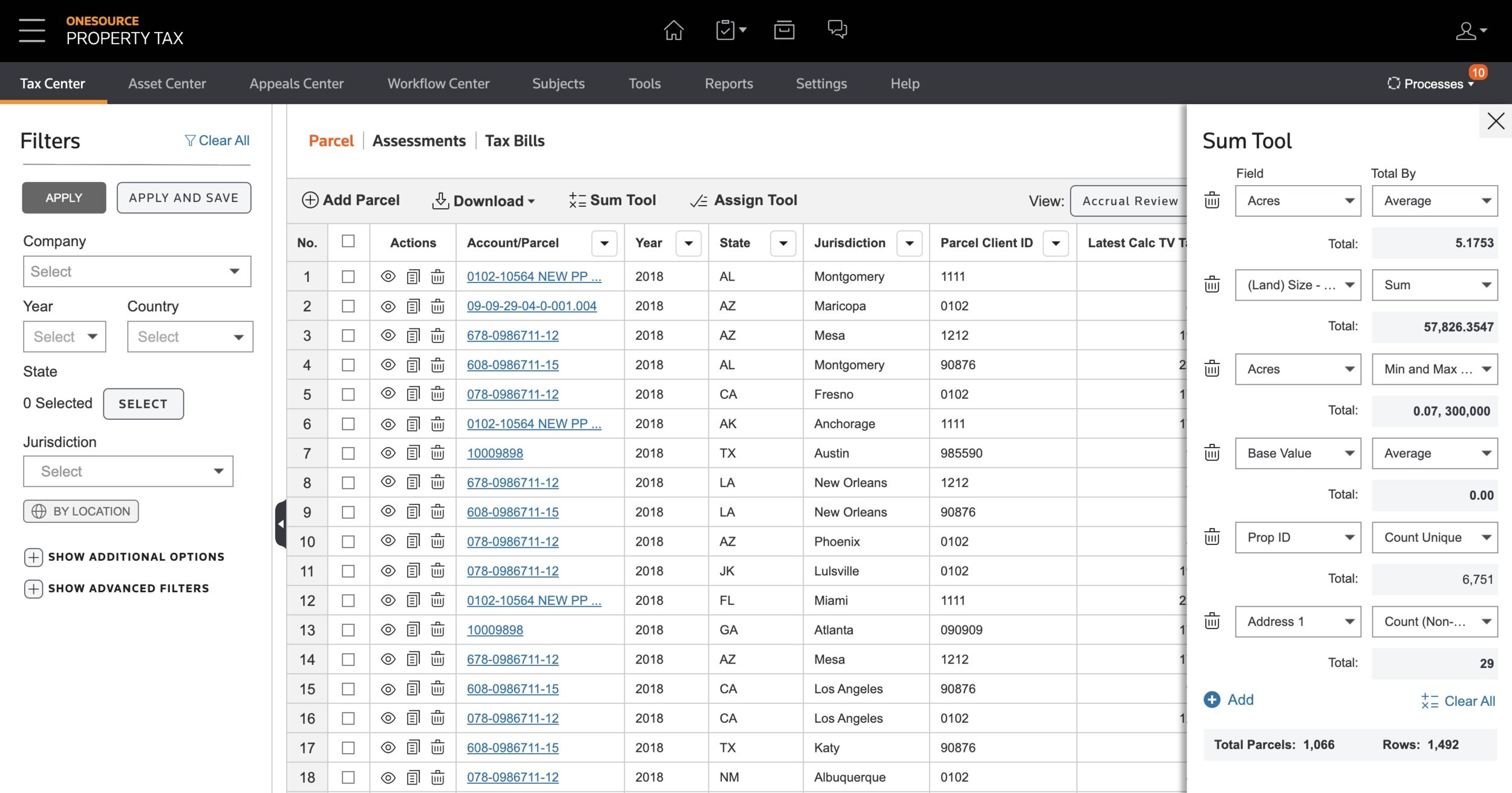Open the Country filter dropdown

pos(190,337)
